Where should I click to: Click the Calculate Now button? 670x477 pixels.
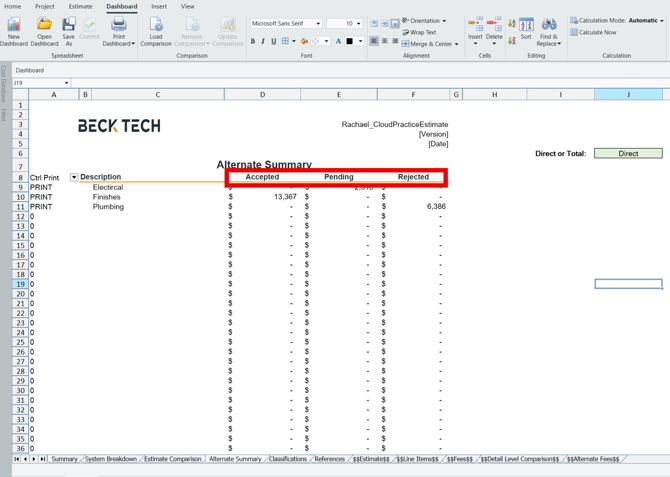pos(597,32)
